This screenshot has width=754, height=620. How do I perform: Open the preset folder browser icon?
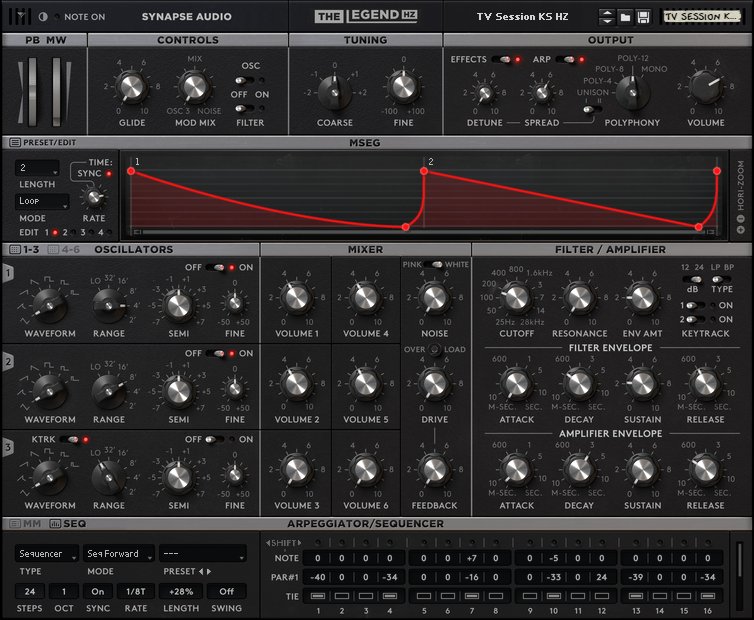click(625, 17)
